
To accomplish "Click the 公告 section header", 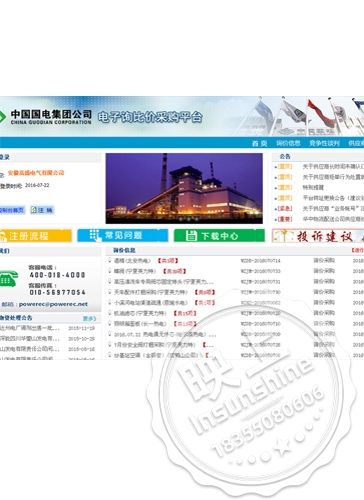I will (285, 156).
